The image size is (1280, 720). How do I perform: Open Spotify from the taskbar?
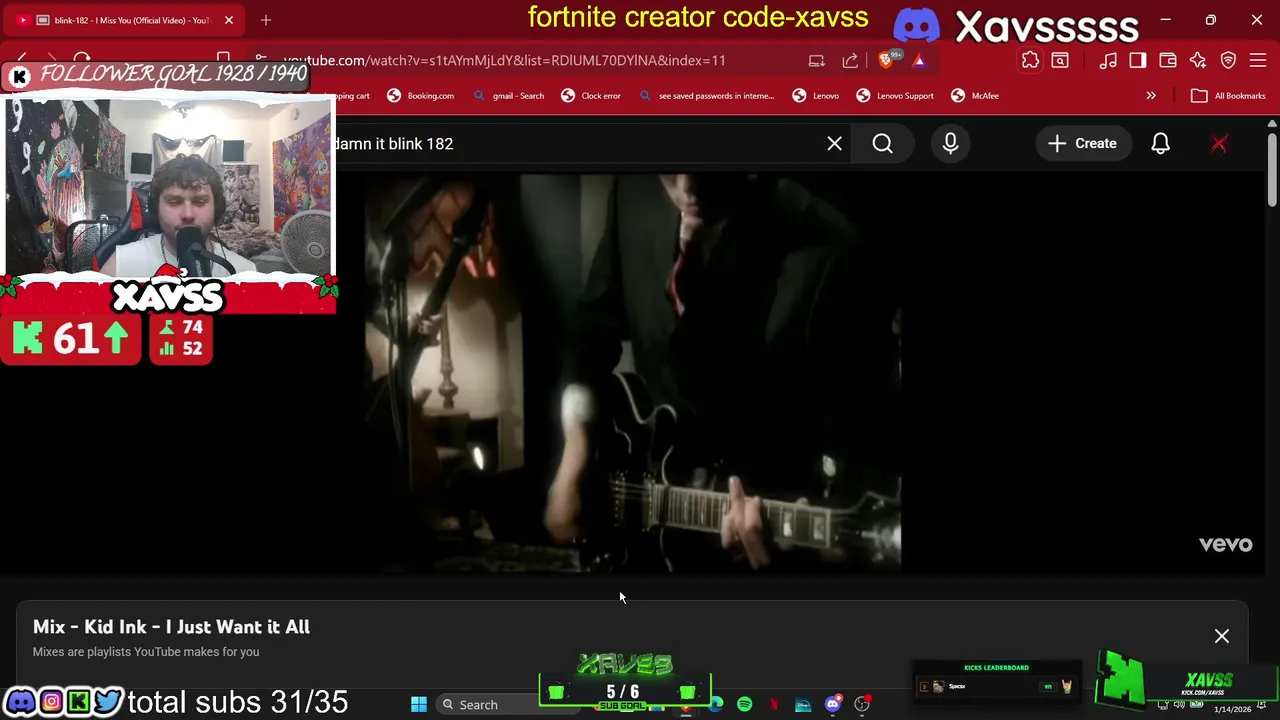pyautogui.click(x=745, y=704)
